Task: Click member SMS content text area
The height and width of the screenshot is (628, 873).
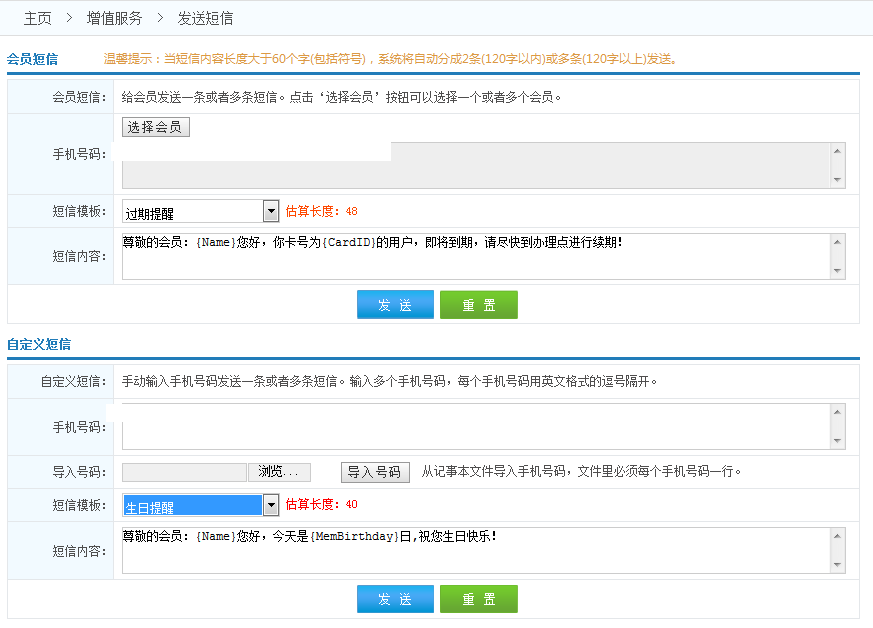Action: click(476, 256)
